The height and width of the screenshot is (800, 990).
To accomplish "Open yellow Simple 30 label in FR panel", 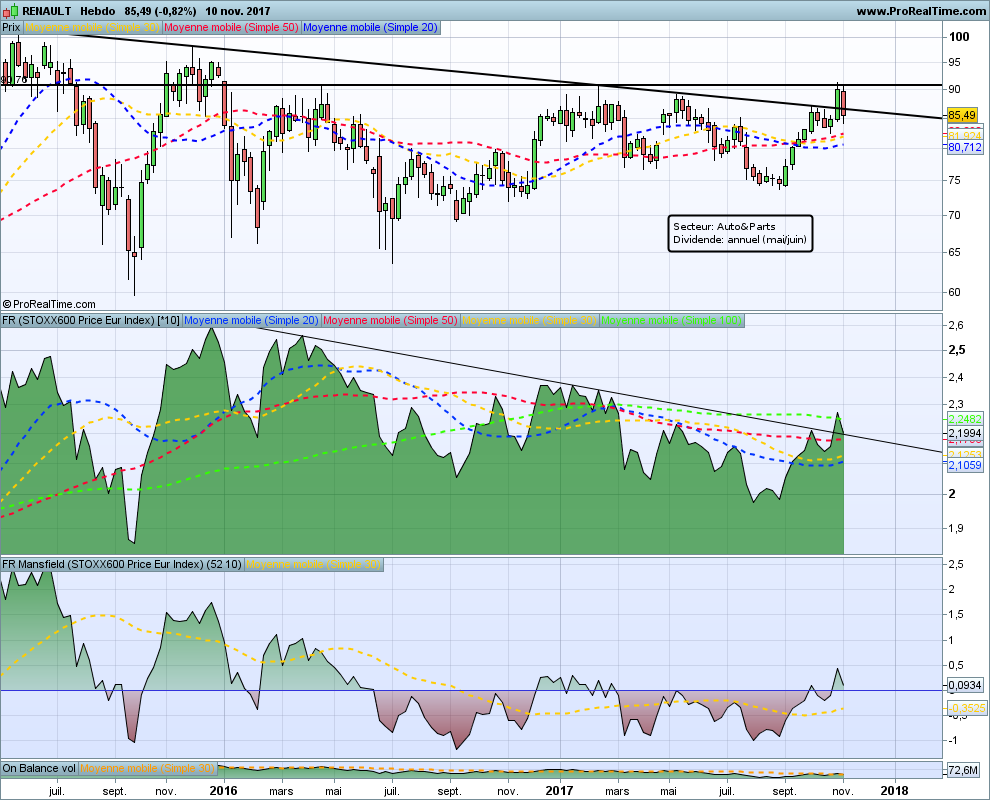I will (x=529, y=321).
